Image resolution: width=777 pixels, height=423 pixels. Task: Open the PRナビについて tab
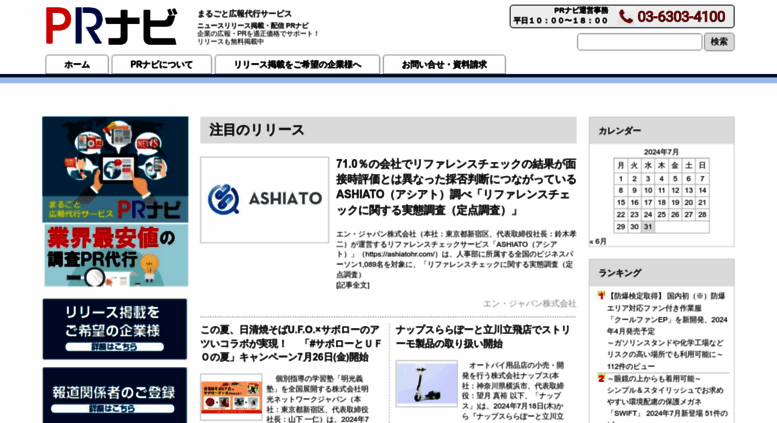(162, 64)
